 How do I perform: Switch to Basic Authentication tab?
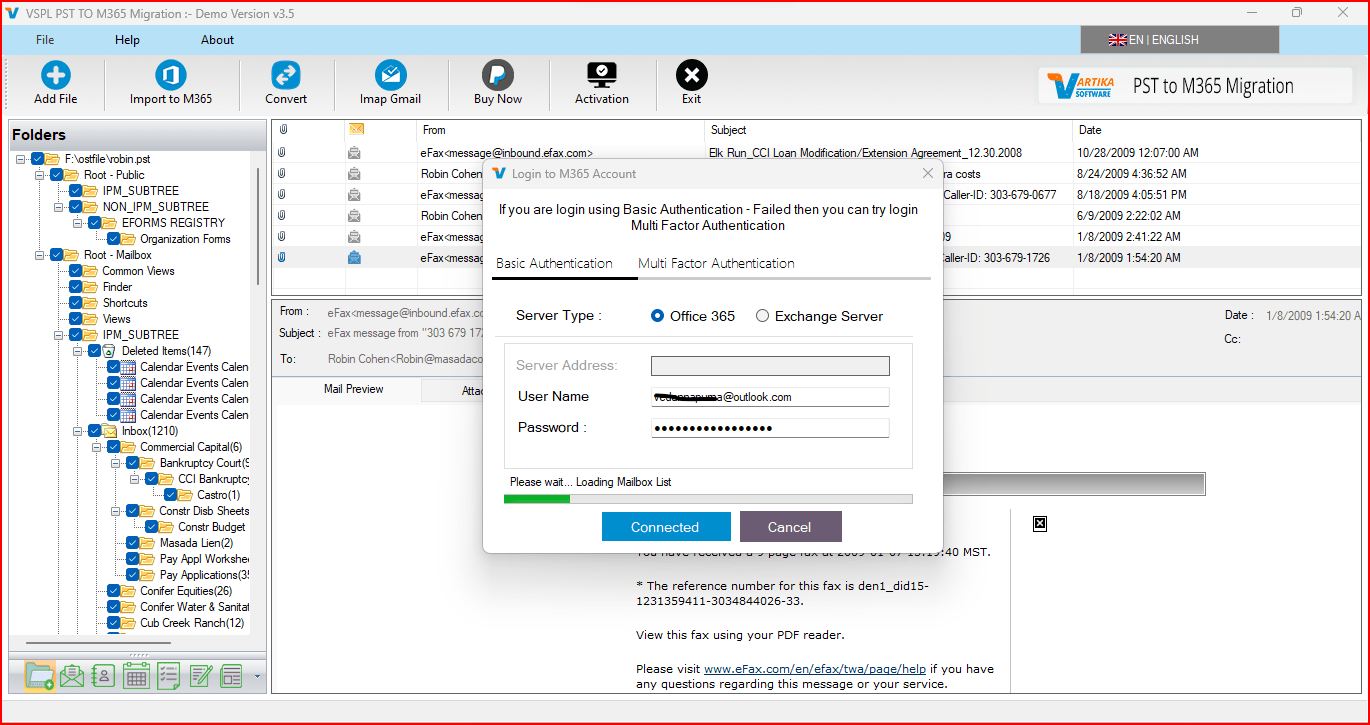click(x=554, y=264)
